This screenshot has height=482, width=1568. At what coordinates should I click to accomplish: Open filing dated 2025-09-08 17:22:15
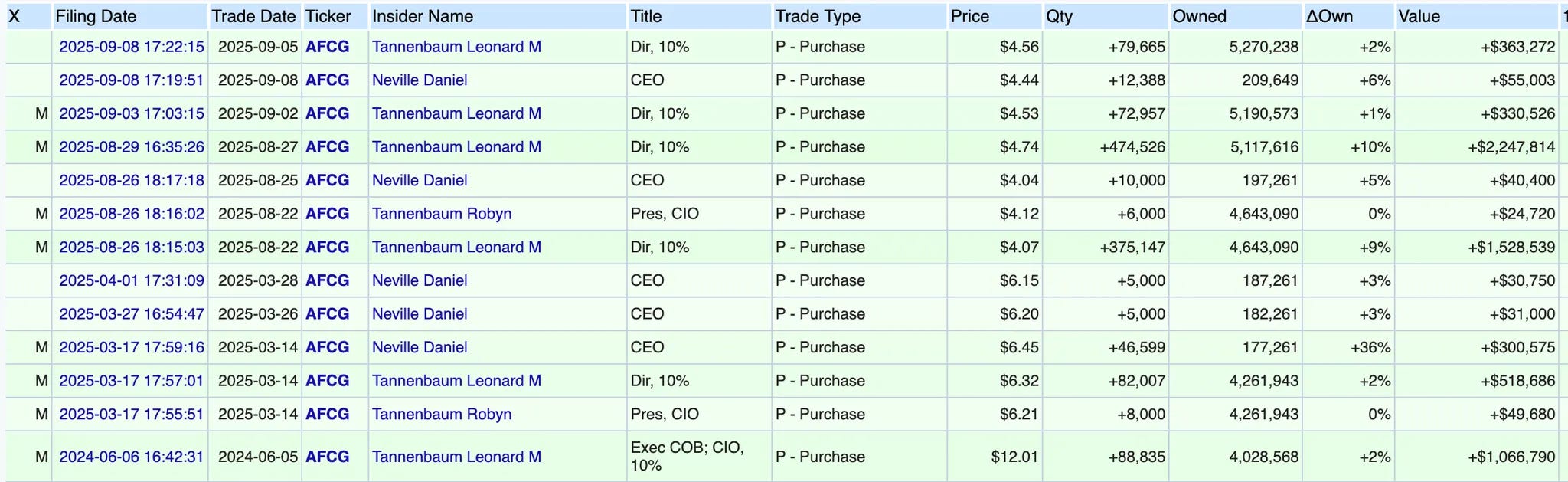pos(132,47)
